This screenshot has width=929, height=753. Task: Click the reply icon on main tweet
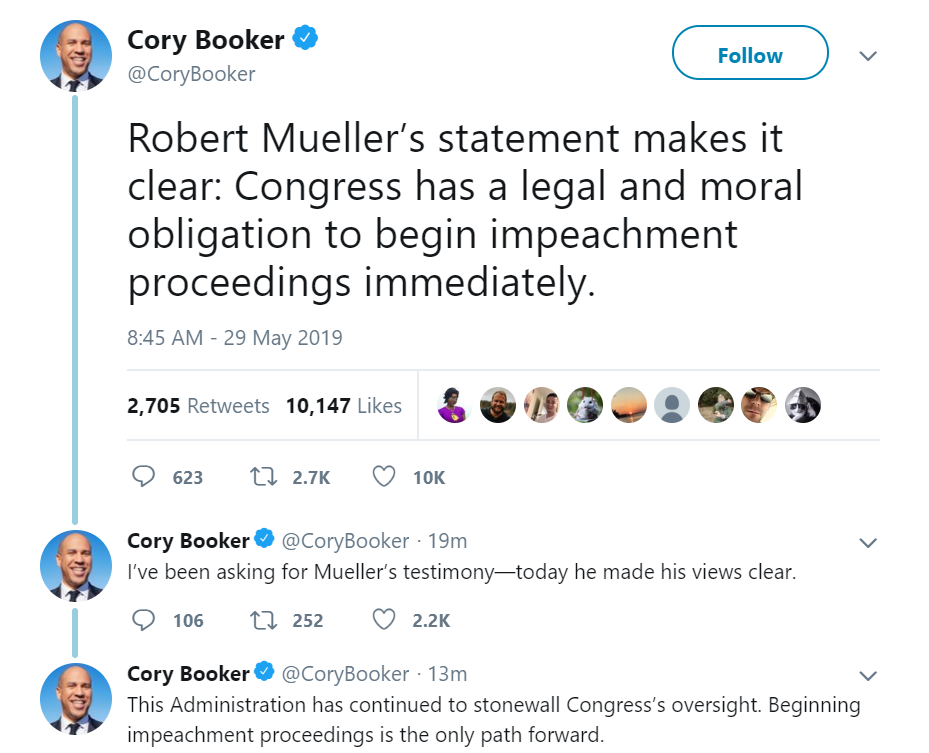(144, 477)
